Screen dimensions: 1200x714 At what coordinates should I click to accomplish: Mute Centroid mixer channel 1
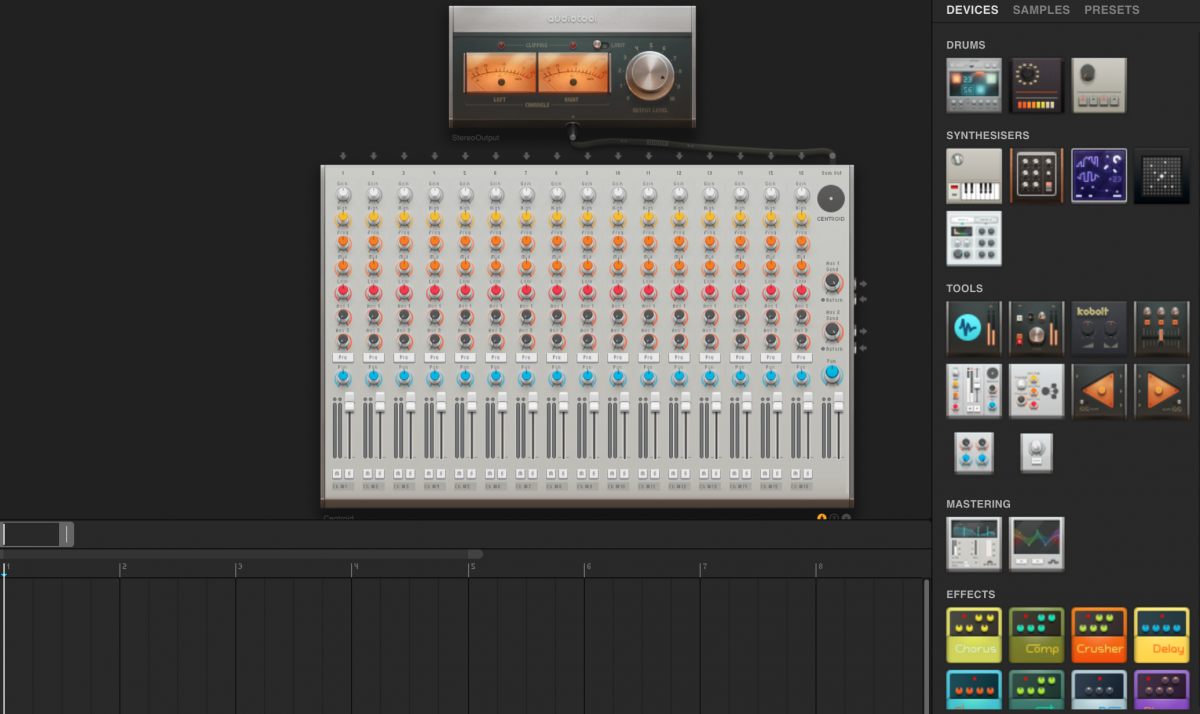[x=338, y=473]
